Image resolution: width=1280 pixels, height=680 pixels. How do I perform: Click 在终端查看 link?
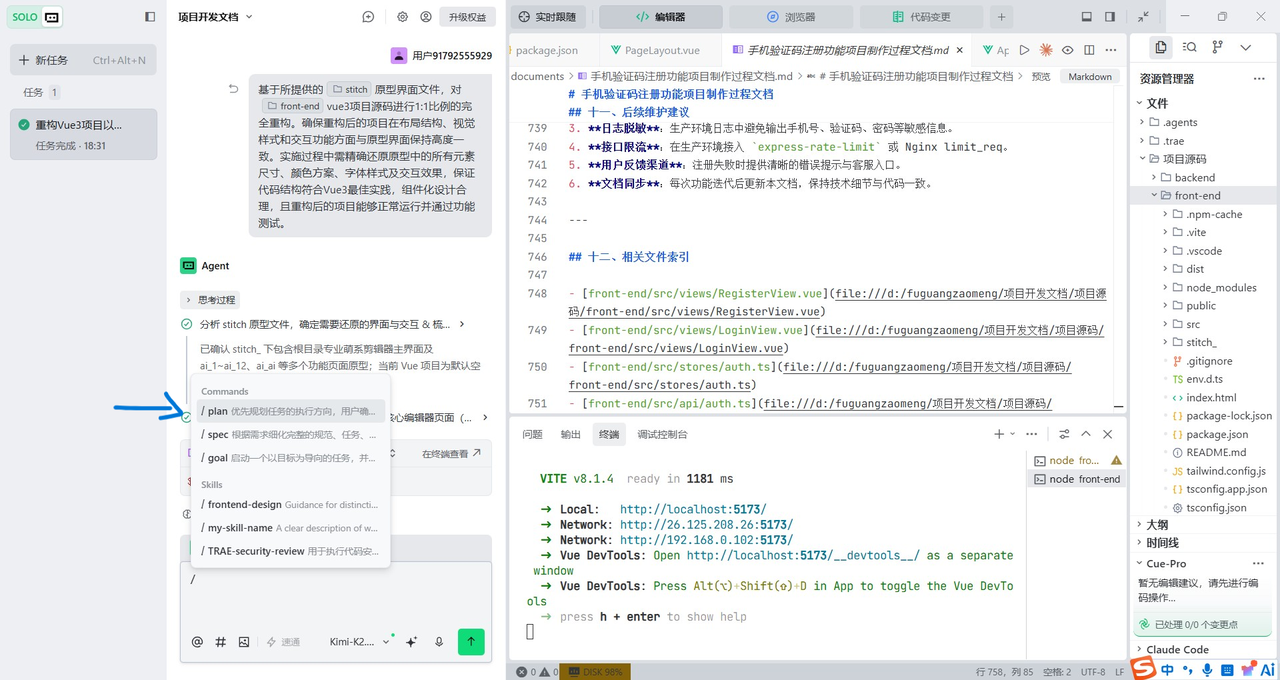tap(451, 454)
